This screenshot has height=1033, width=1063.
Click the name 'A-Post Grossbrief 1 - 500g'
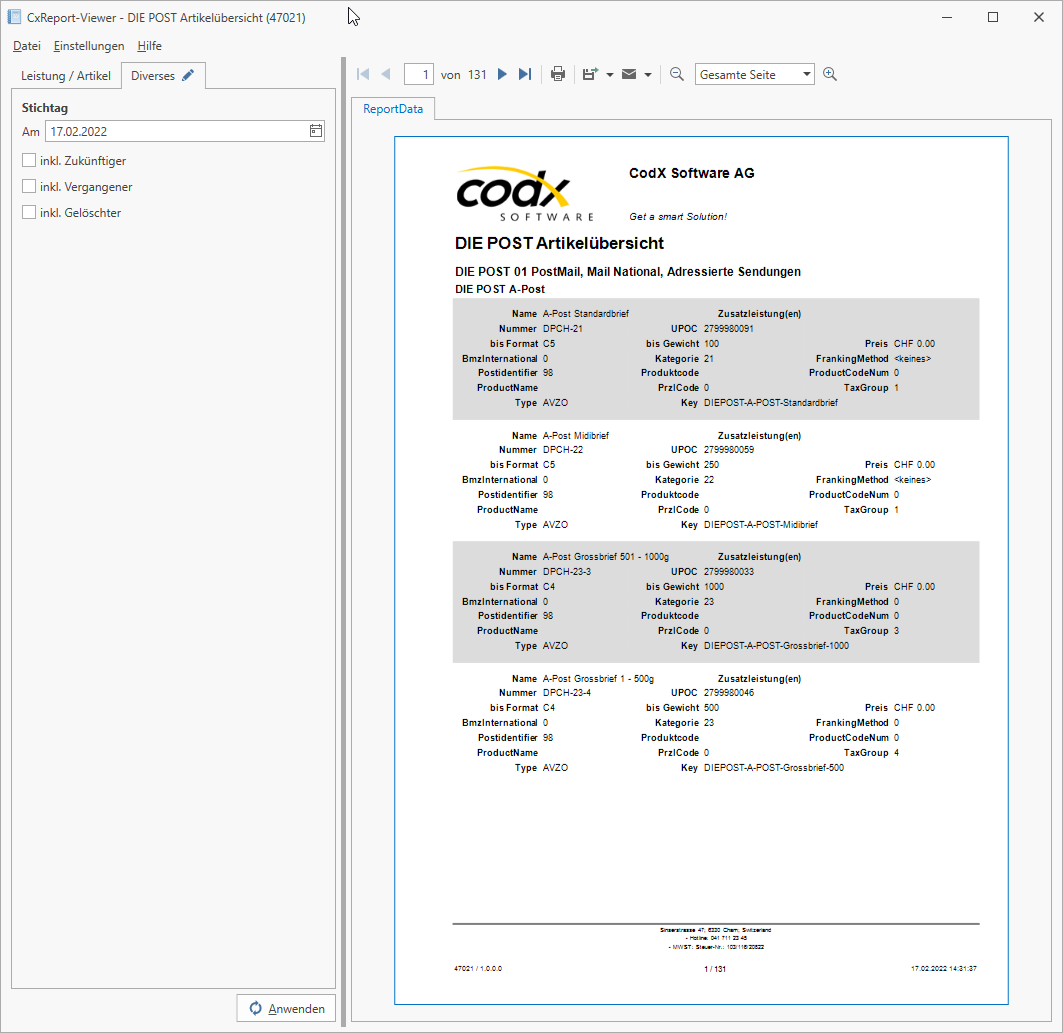[x=598, y=678]
